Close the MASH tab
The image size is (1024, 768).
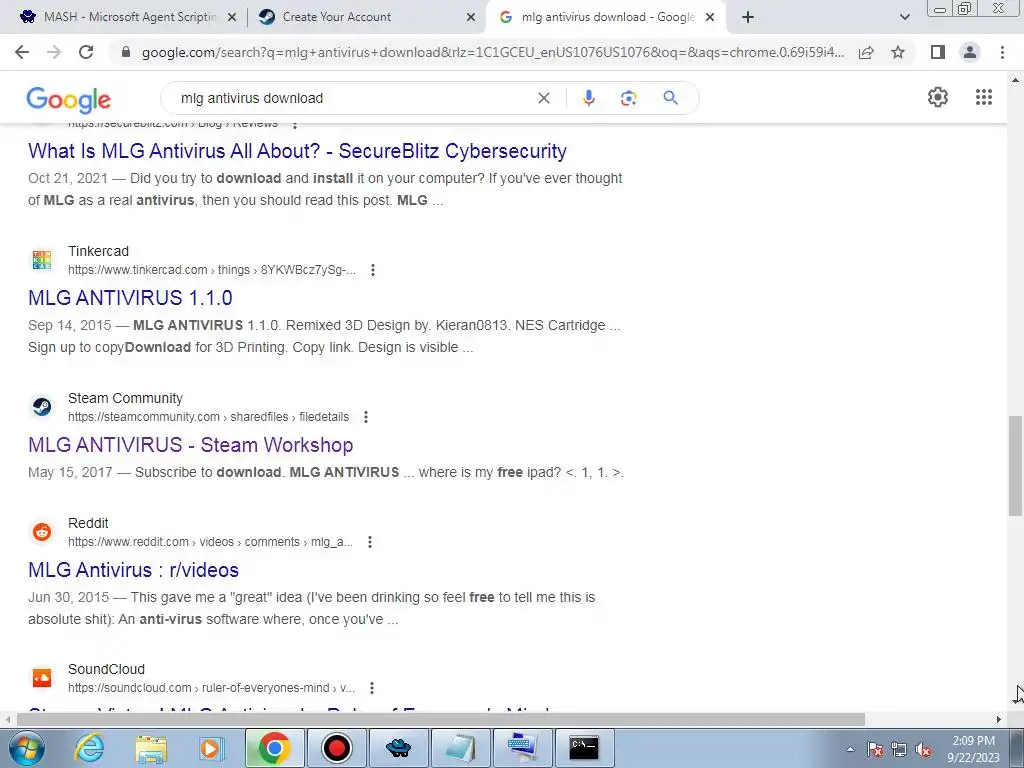pyautogui.click(x=231, y=18)
